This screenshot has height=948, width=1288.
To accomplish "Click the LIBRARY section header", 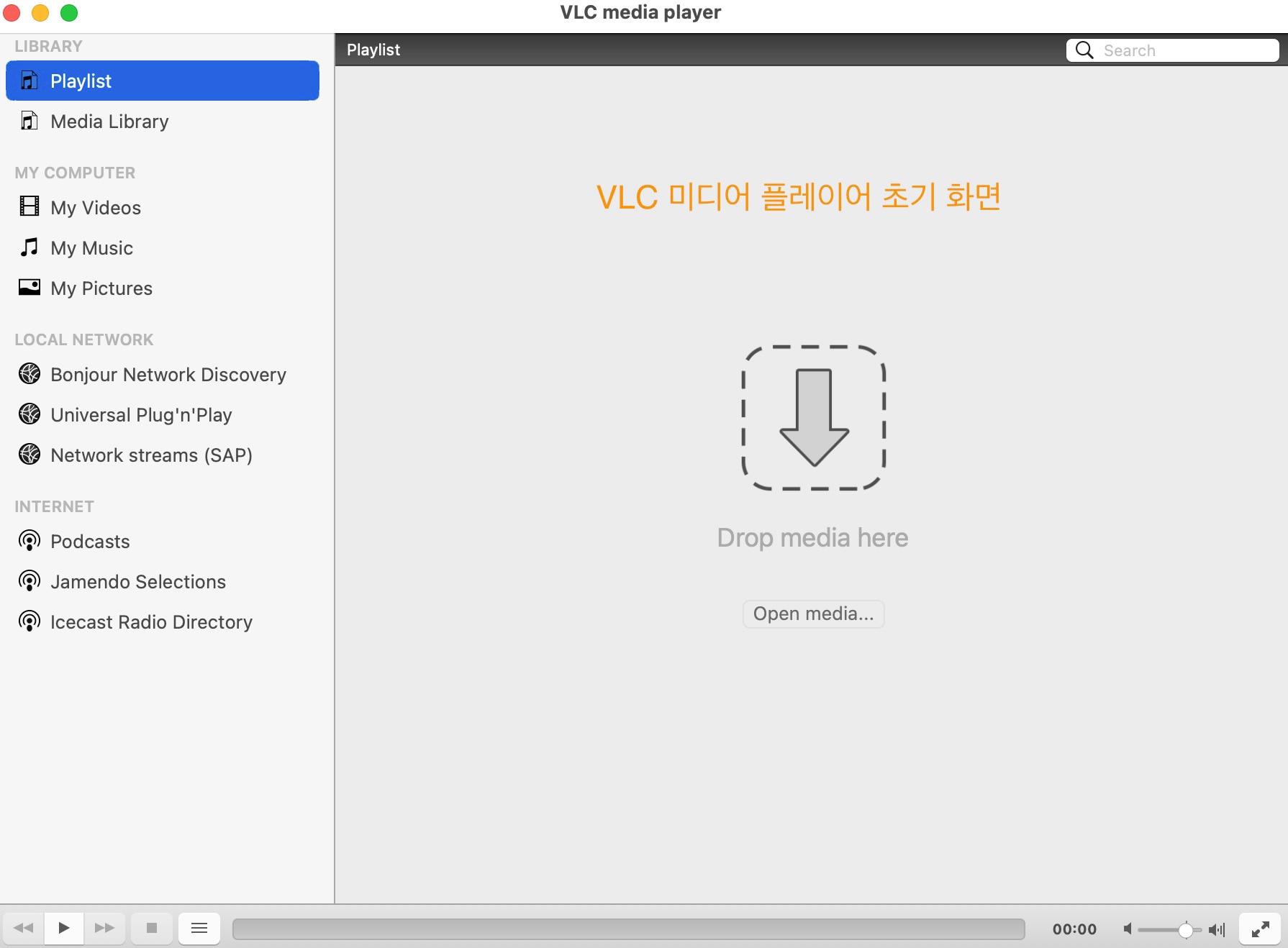I will 48,46.
